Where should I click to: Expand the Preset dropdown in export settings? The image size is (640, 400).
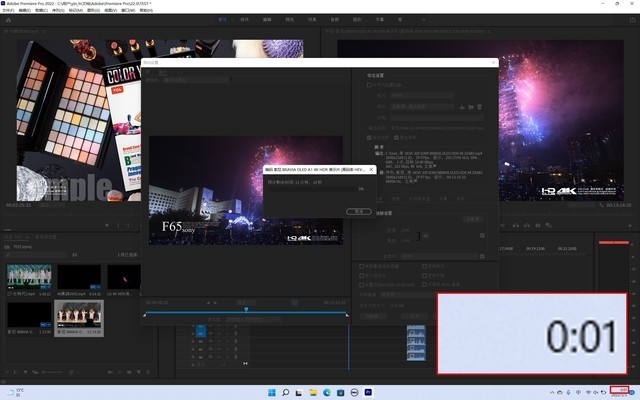pos(420,106)
